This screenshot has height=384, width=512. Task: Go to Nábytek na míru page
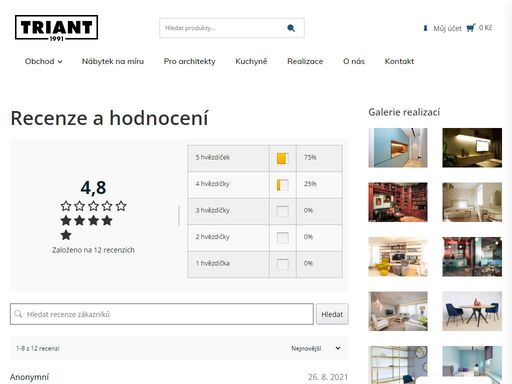click(113, 61)
